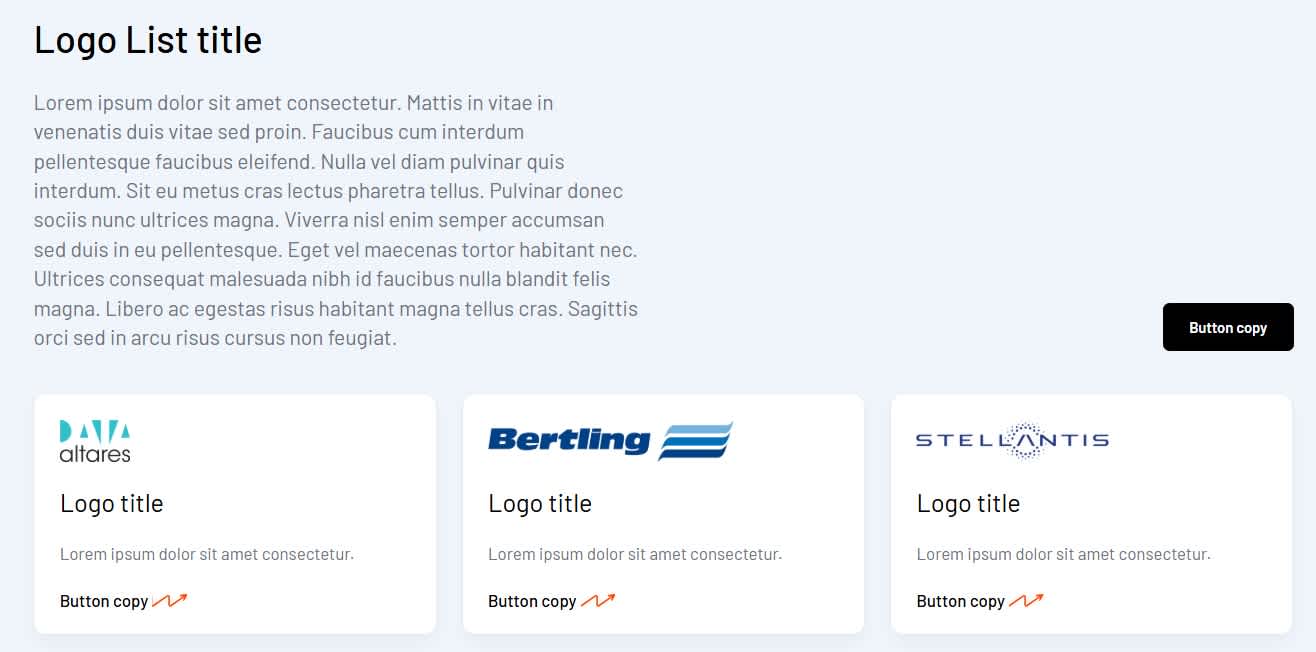The image size is (1316, 652).
Task: Click the description text in the Stellantis card
Action: pos(1063,554)
